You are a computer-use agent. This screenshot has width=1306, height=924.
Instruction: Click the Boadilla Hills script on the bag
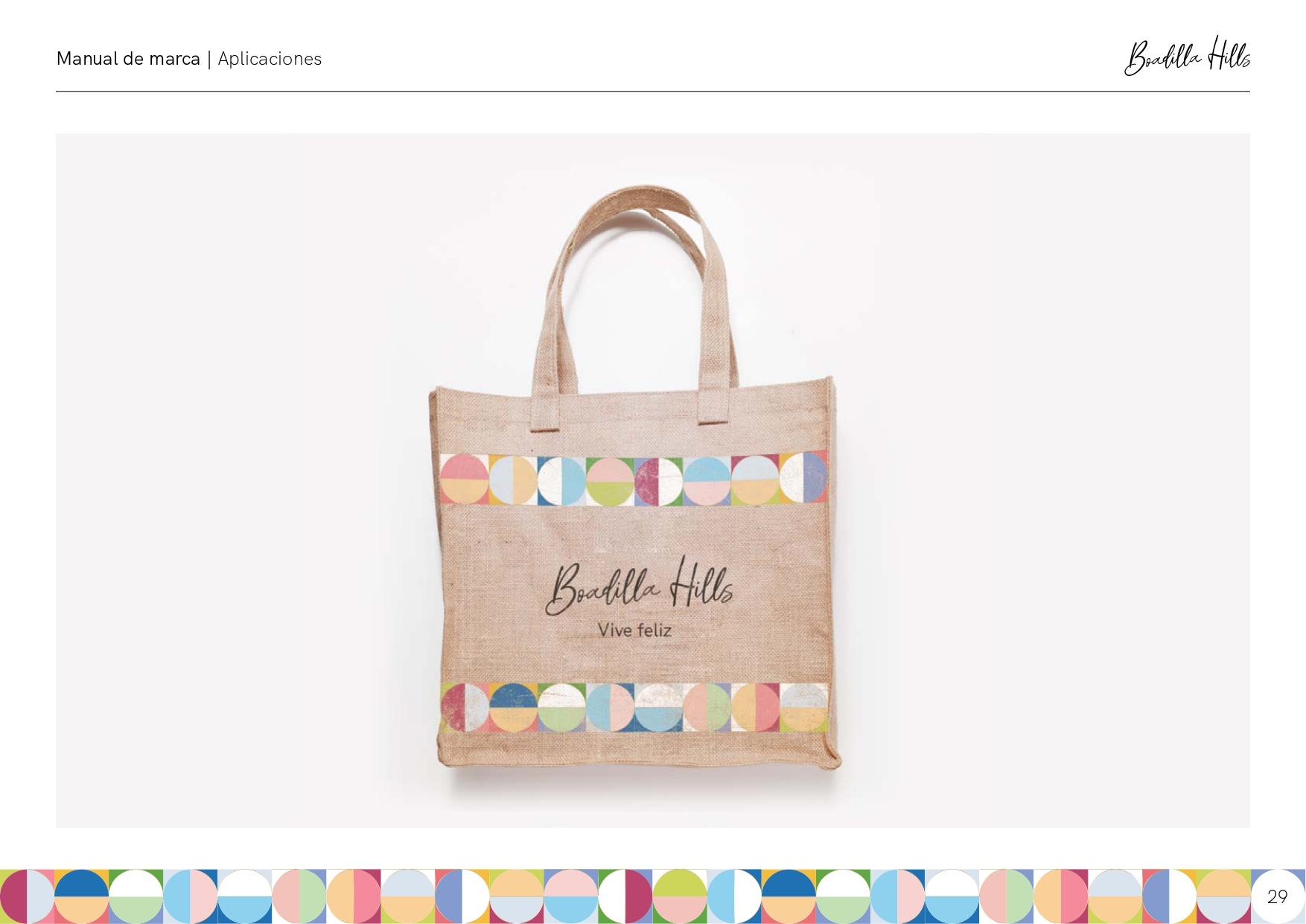click(x=639, y=587)
